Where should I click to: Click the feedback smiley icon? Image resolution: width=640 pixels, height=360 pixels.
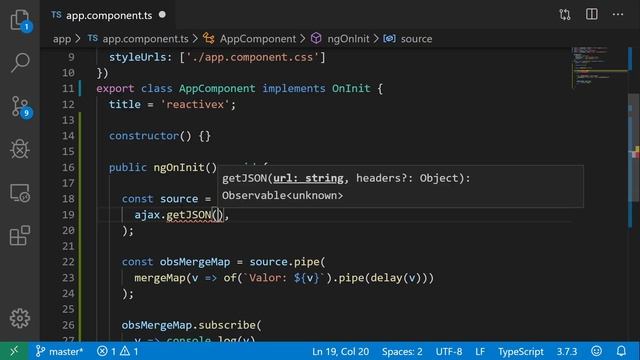(x=596, y=351)
